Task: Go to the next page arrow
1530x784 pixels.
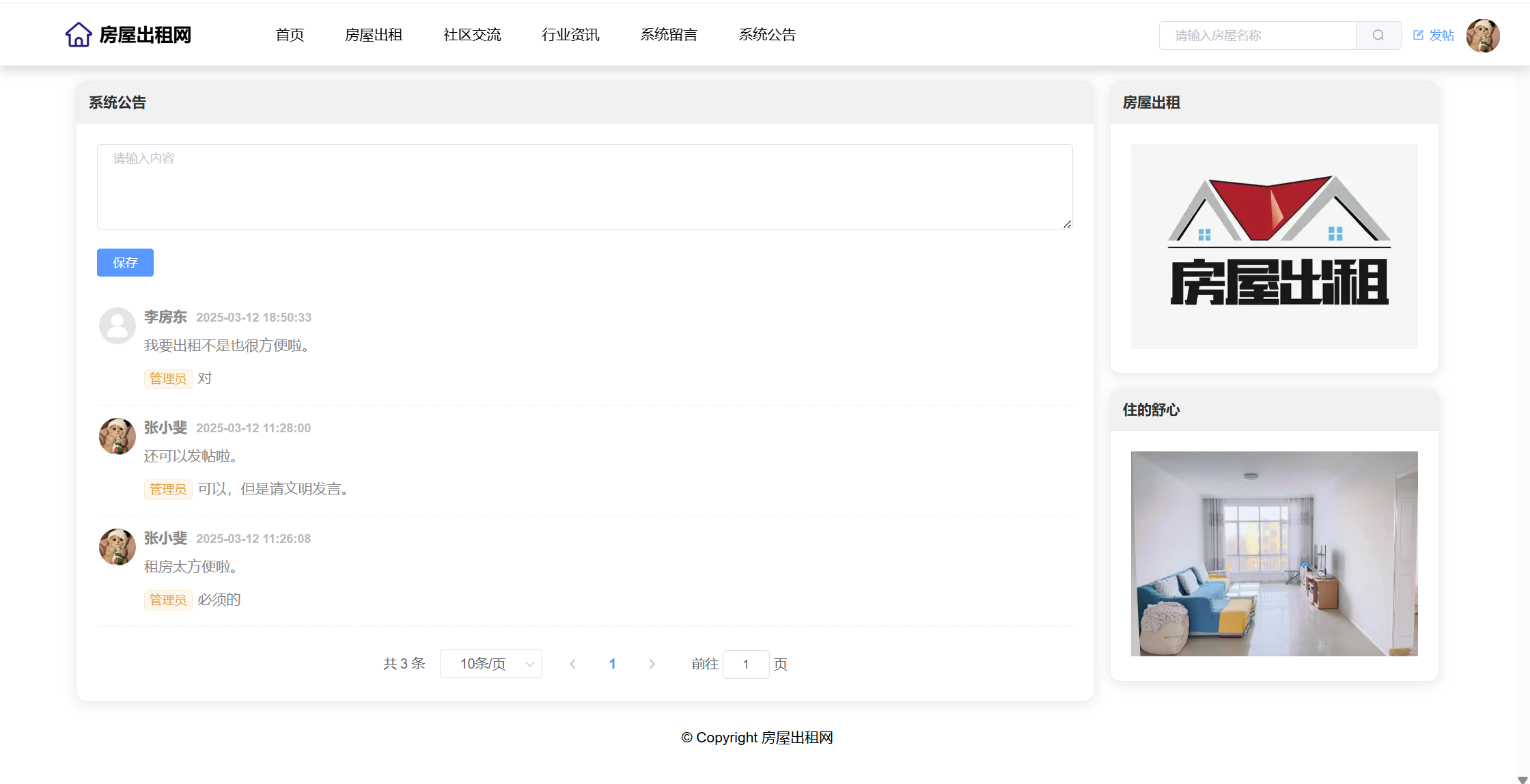Action: tap(652, 664)
